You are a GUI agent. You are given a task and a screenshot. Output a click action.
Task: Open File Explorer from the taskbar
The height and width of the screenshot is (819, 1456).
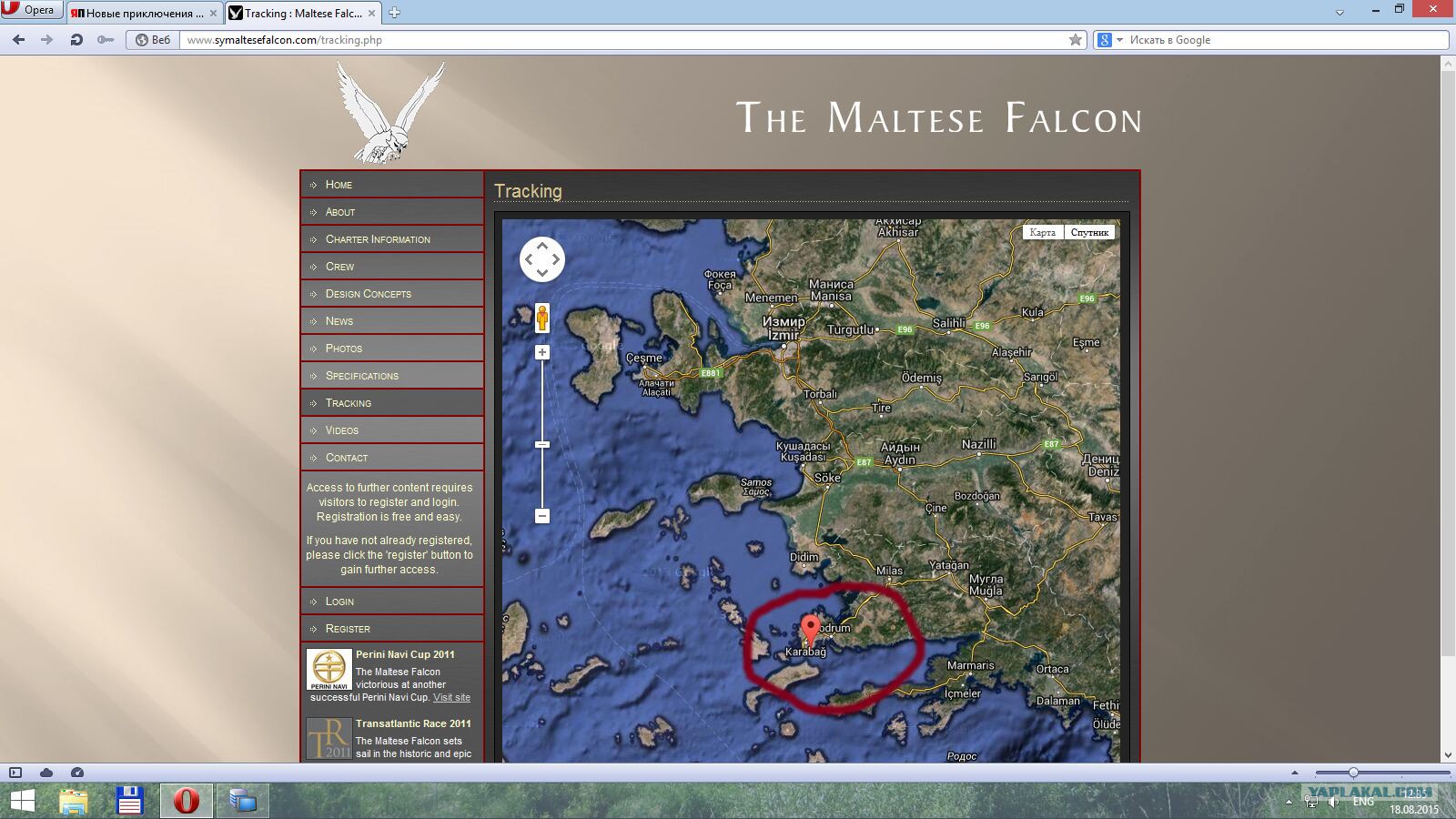point(74,801)
